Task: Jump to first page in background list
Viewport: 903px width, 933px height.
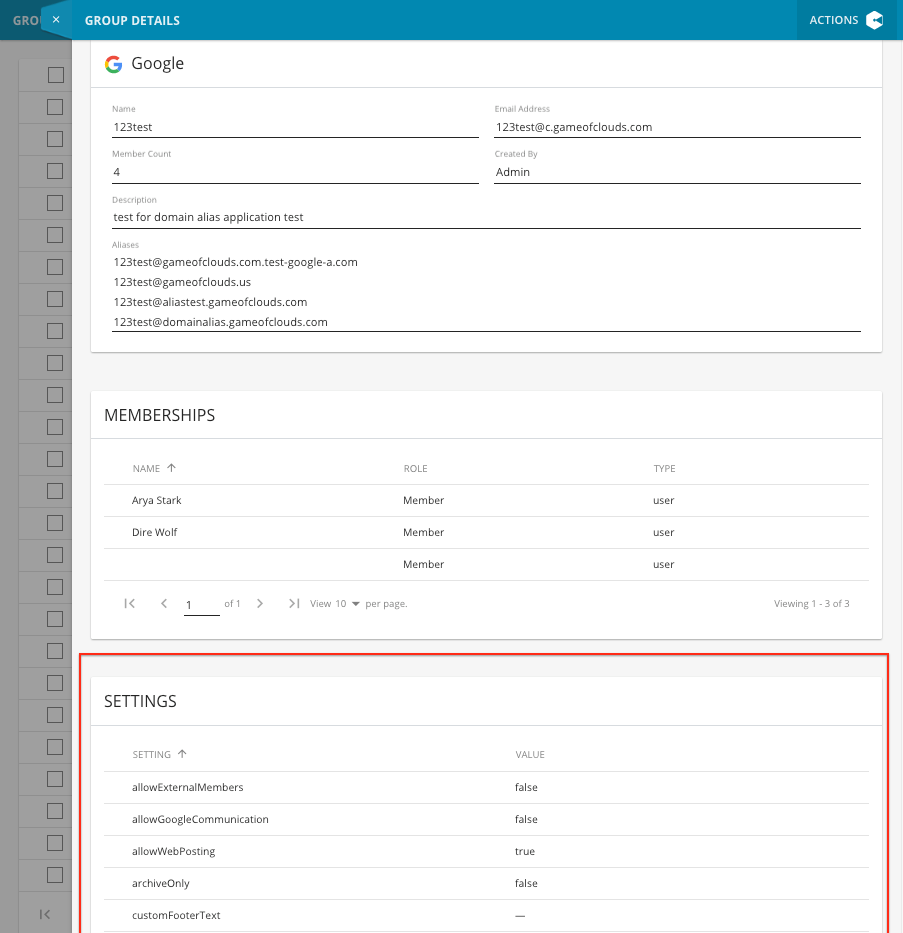Action: [45, 915]
